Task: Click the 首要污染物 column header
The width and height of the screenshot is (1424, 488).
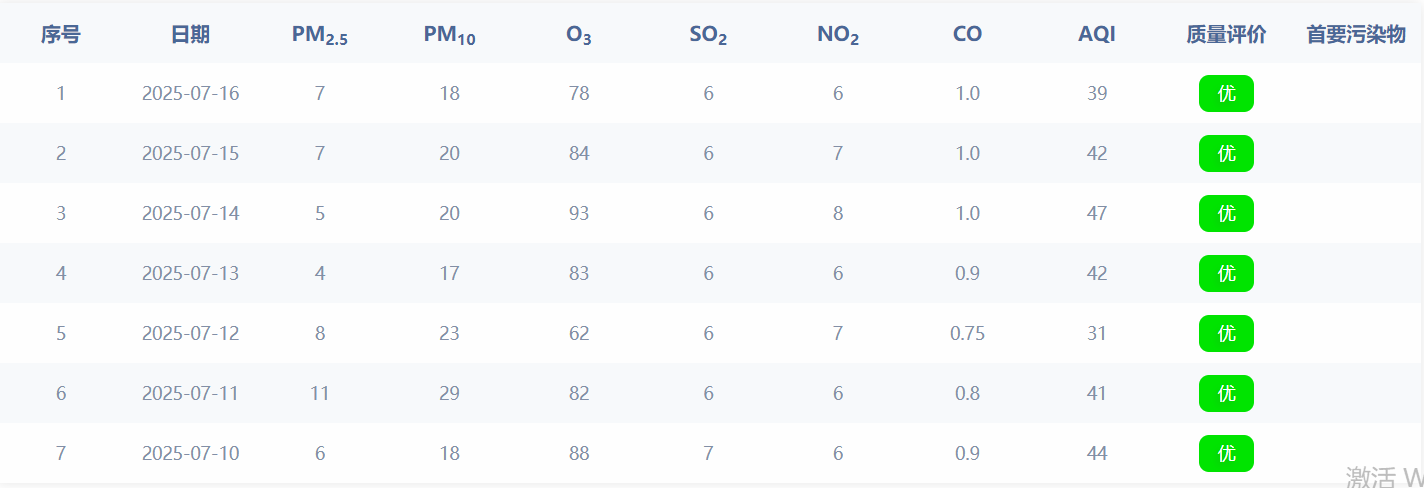Action: click(1356, 34)
